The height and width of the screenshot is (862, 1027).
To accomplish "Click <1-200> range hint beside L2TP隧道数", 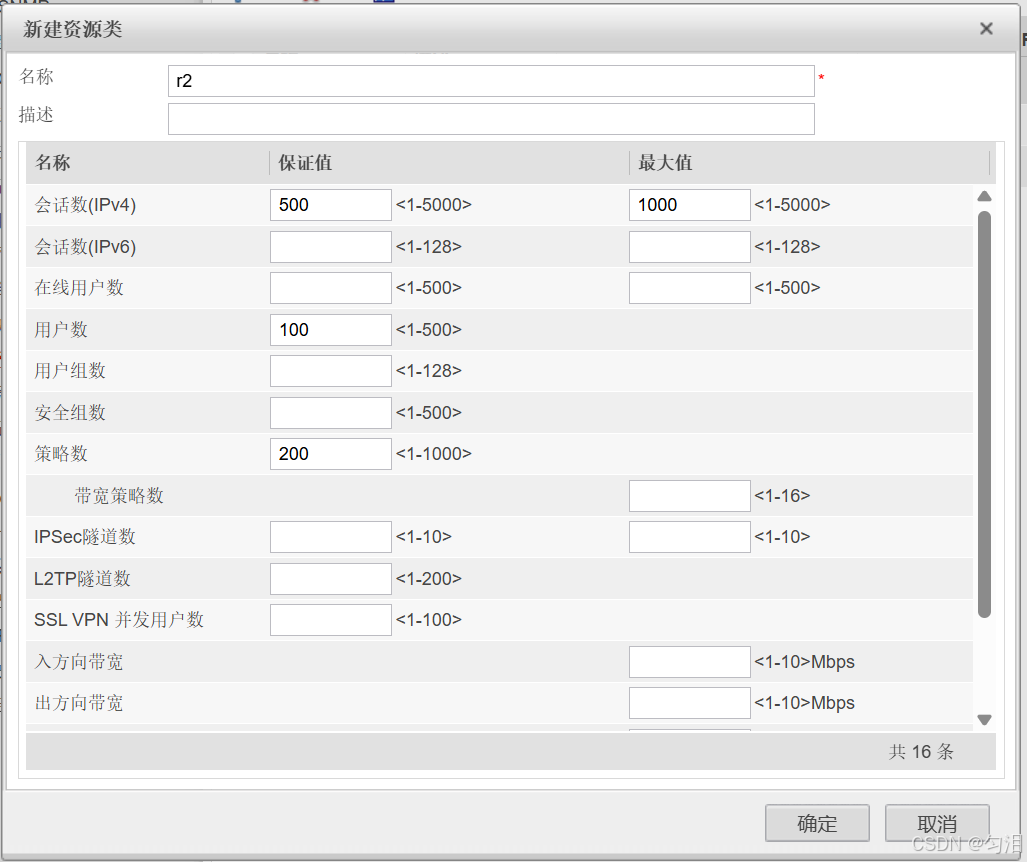I will point(428,579).
